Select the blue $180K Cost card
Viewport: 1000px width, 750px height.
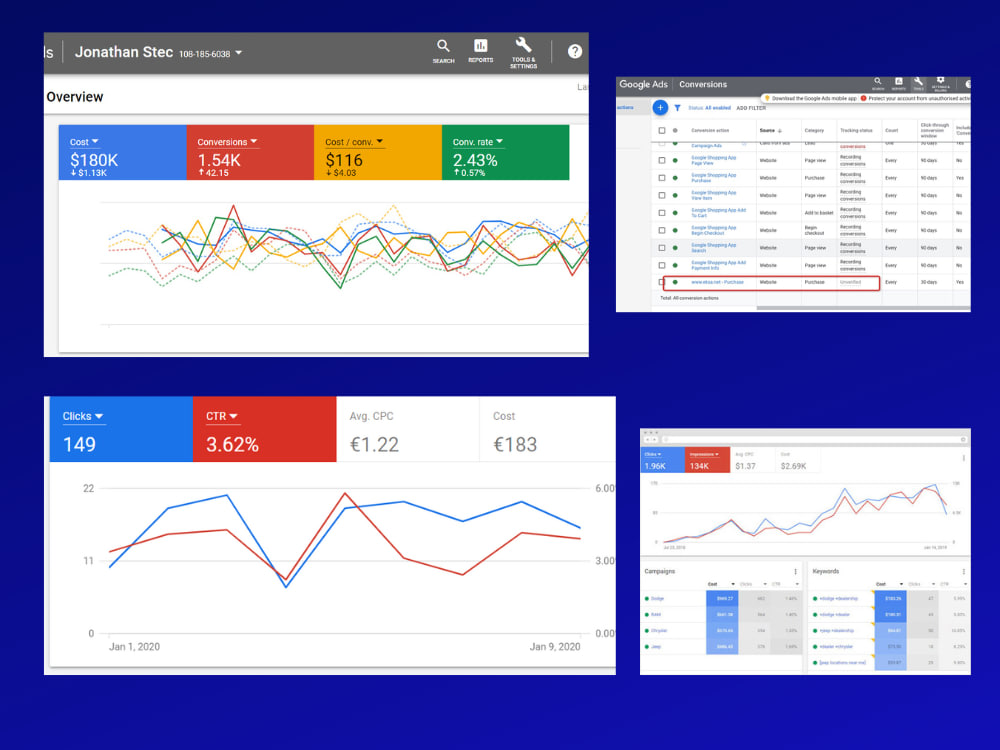pos(122,152)
